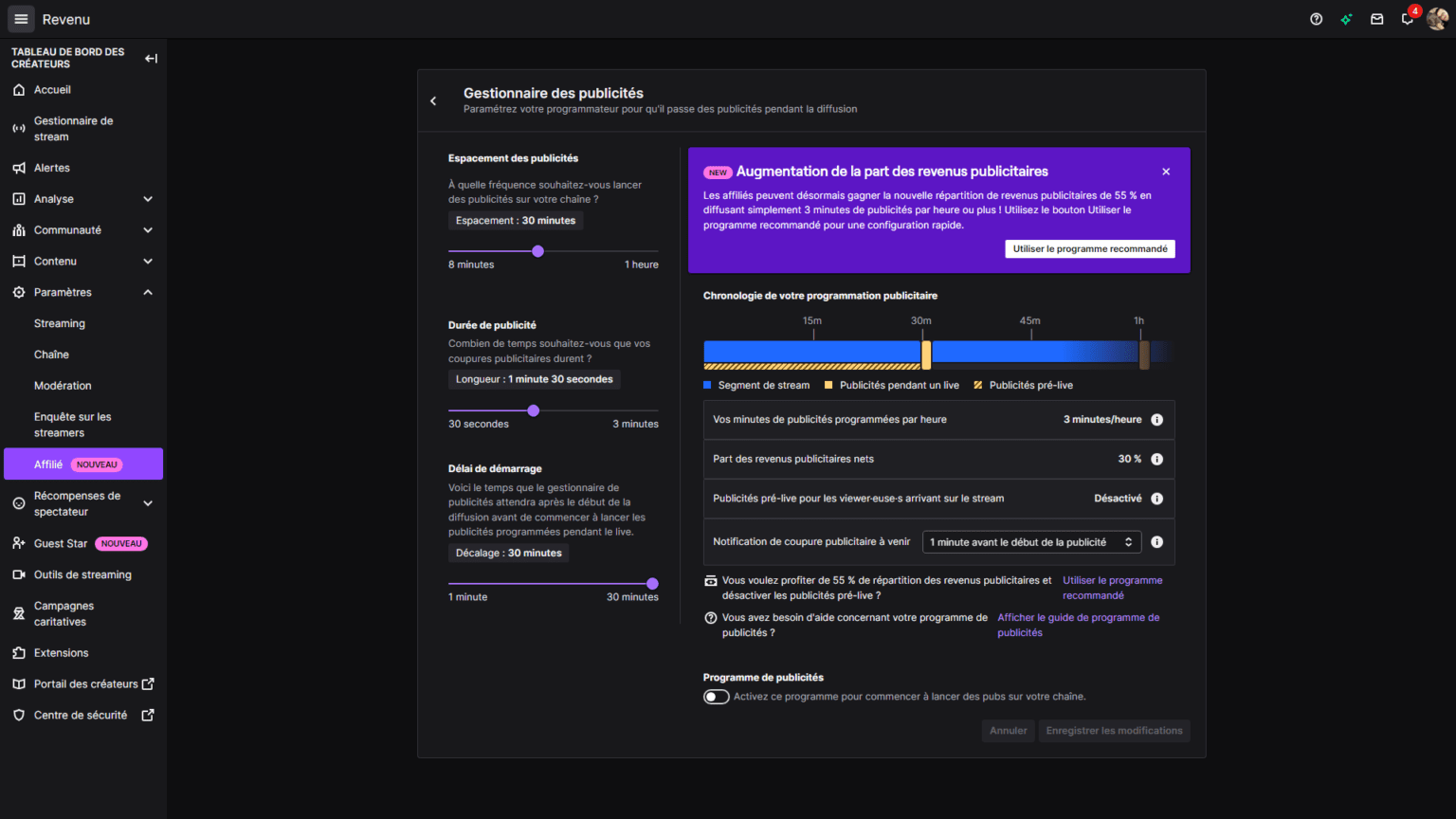Click the Analyse chart icon
Viewport: 1456px width, 819px height.
tap(19, 199)
